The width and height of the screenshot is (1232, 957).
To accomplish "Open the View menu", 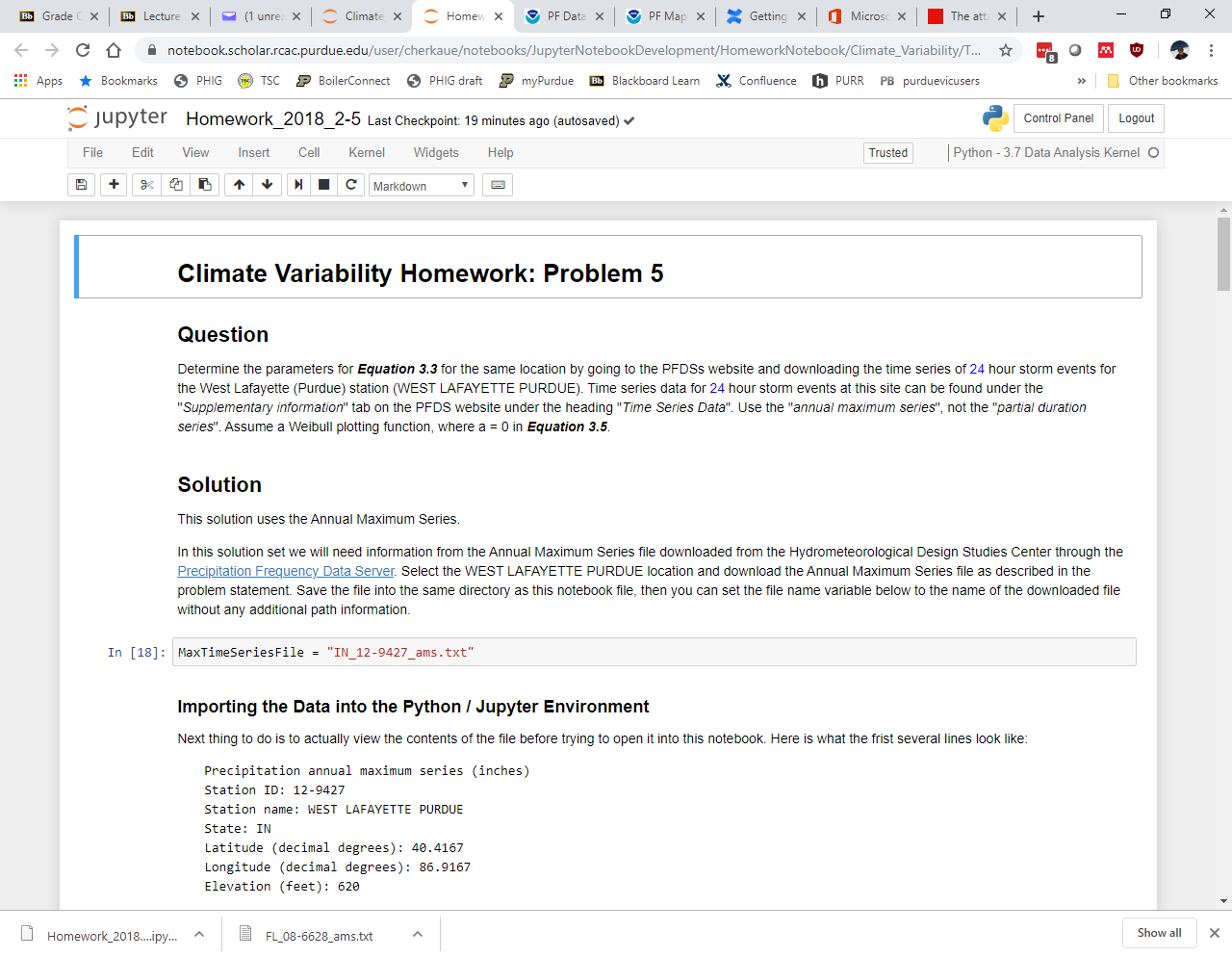I will click(x=195, y=152).
